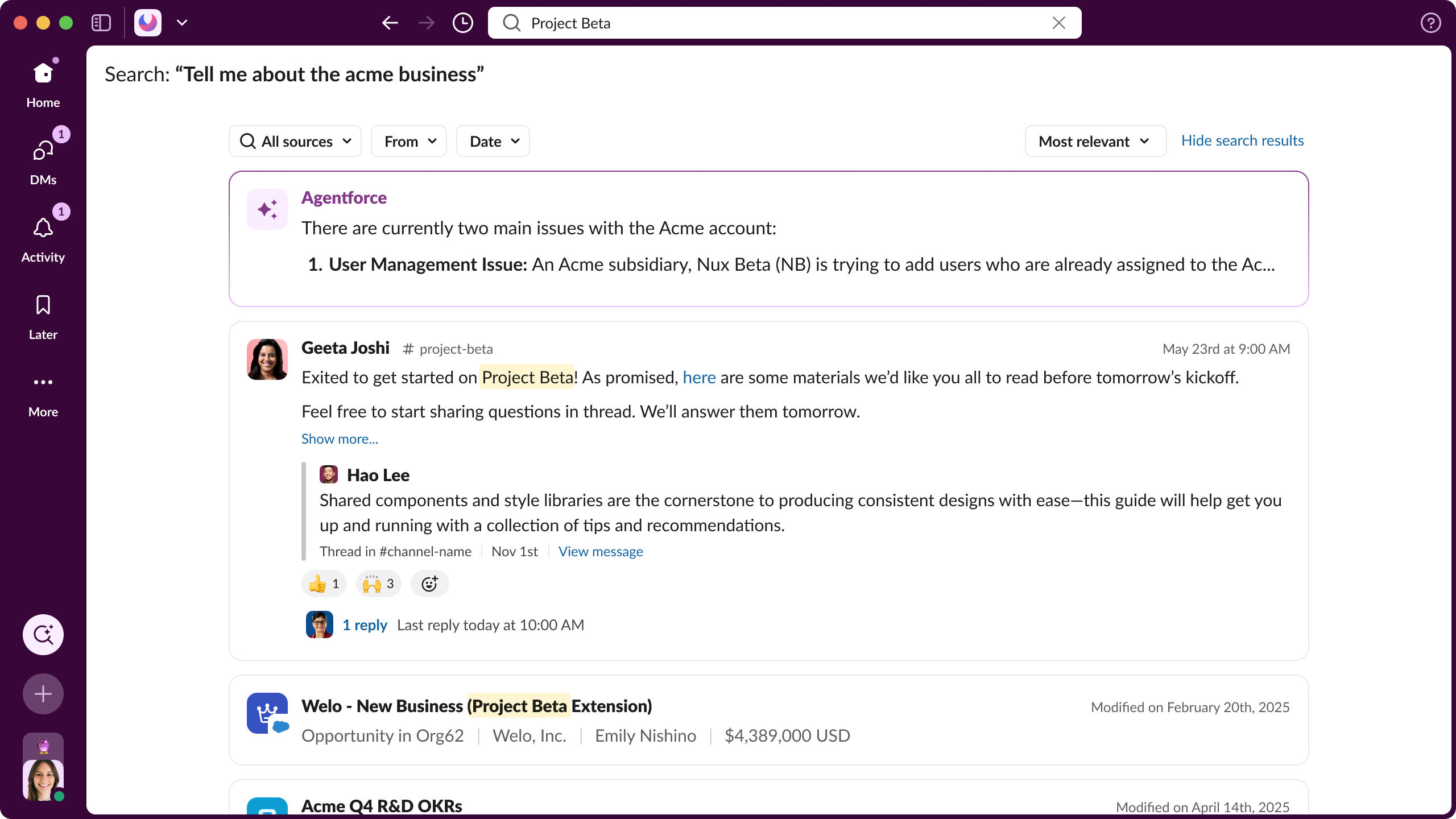Open history clock icon
The height and width of the screenshot is (819, 1456).
point(463,23)
